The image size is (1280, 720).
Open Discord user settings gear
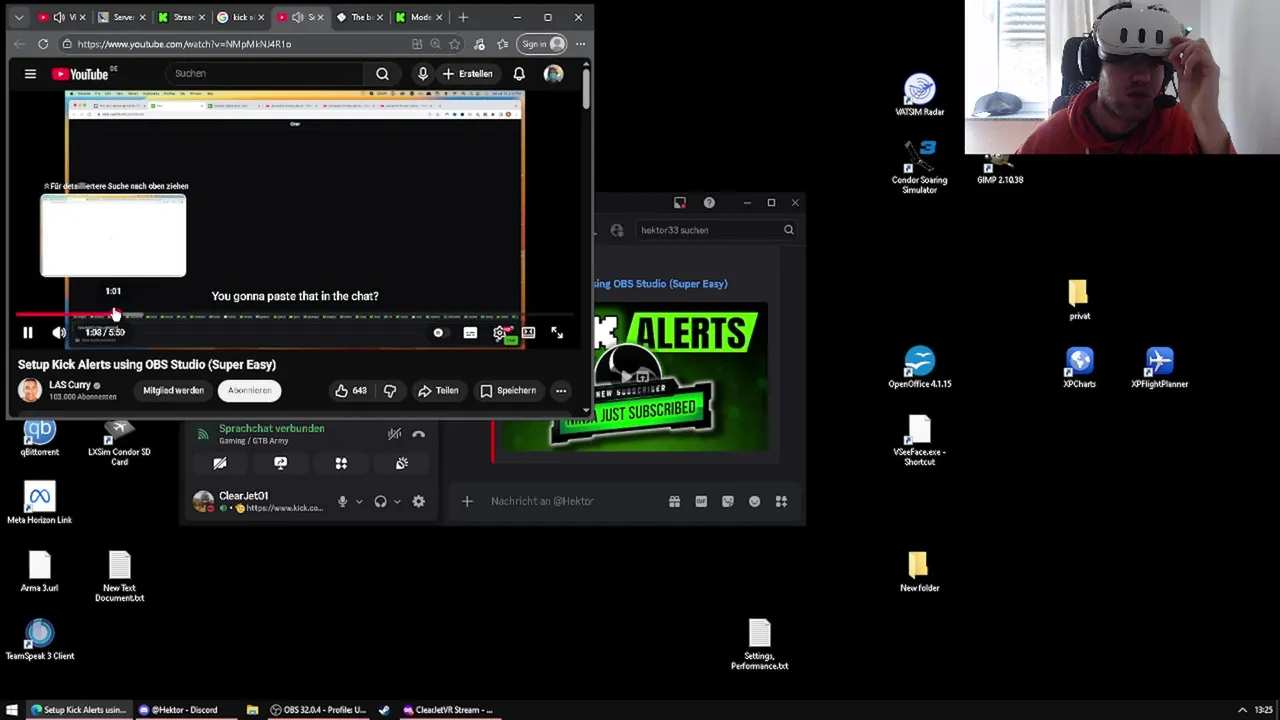419,502
